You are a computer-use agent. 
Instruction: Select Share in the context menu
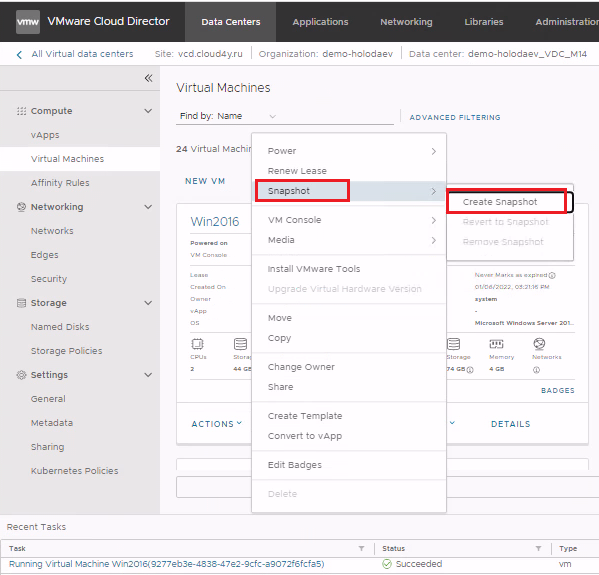280,387
